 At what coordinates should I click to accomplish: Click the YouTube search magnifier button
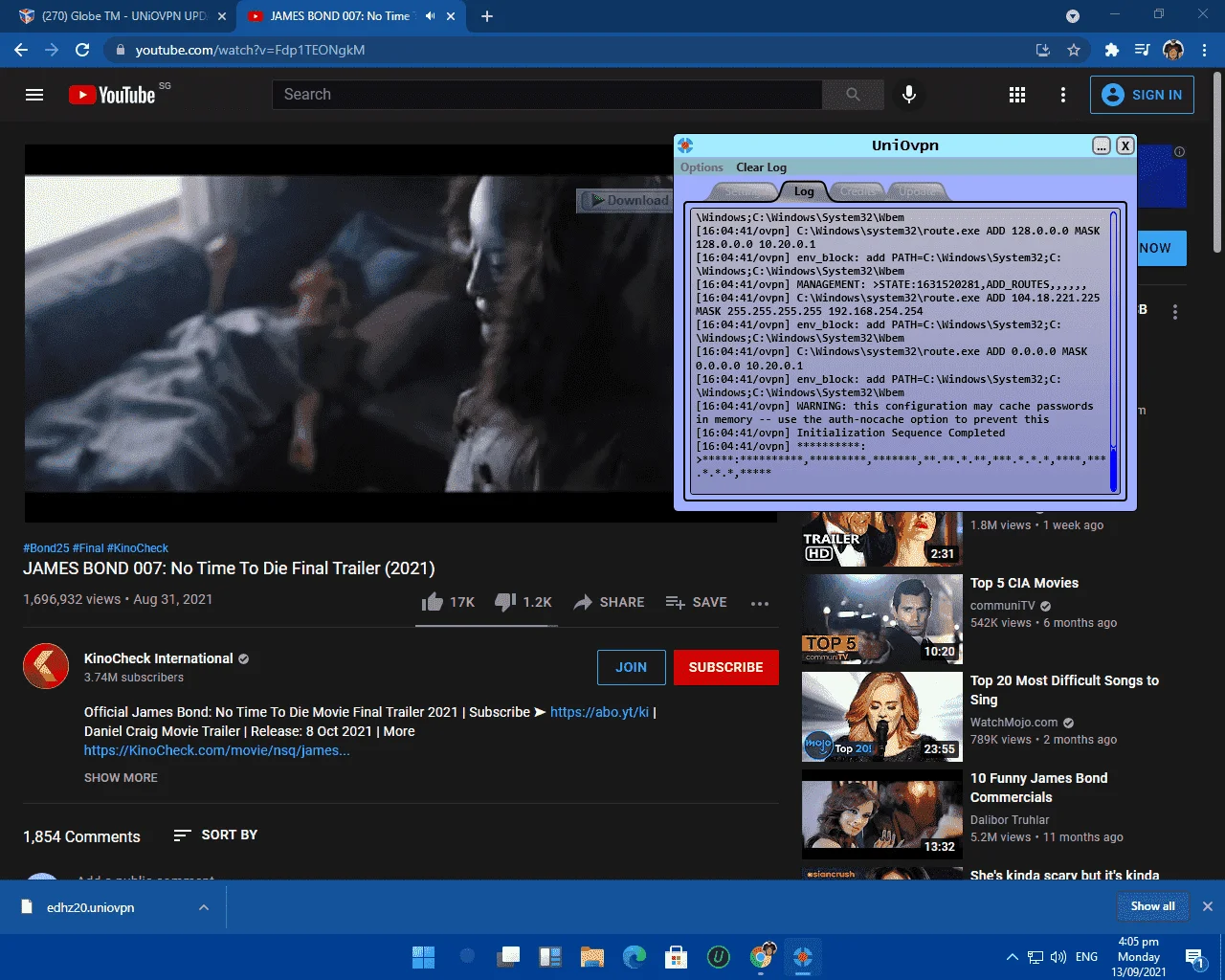pyautogui.click(x=853, y=95)
